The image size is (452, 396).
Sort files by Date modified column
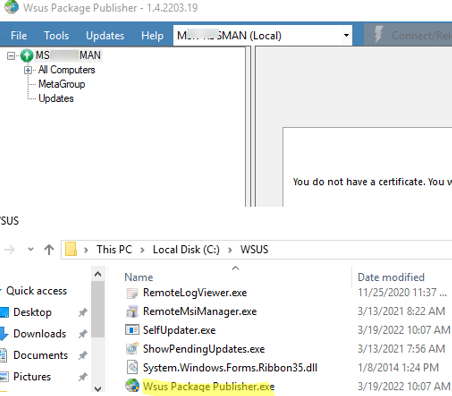pyautogui.click(x=391, y=277)
